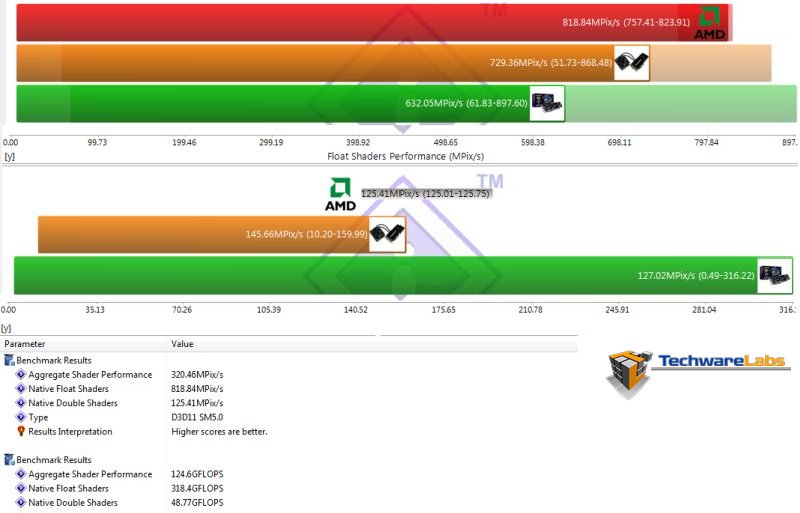Click the diamond icon beside Native Float Shaders 818.84MPix/s

click(x=21, y=388)
